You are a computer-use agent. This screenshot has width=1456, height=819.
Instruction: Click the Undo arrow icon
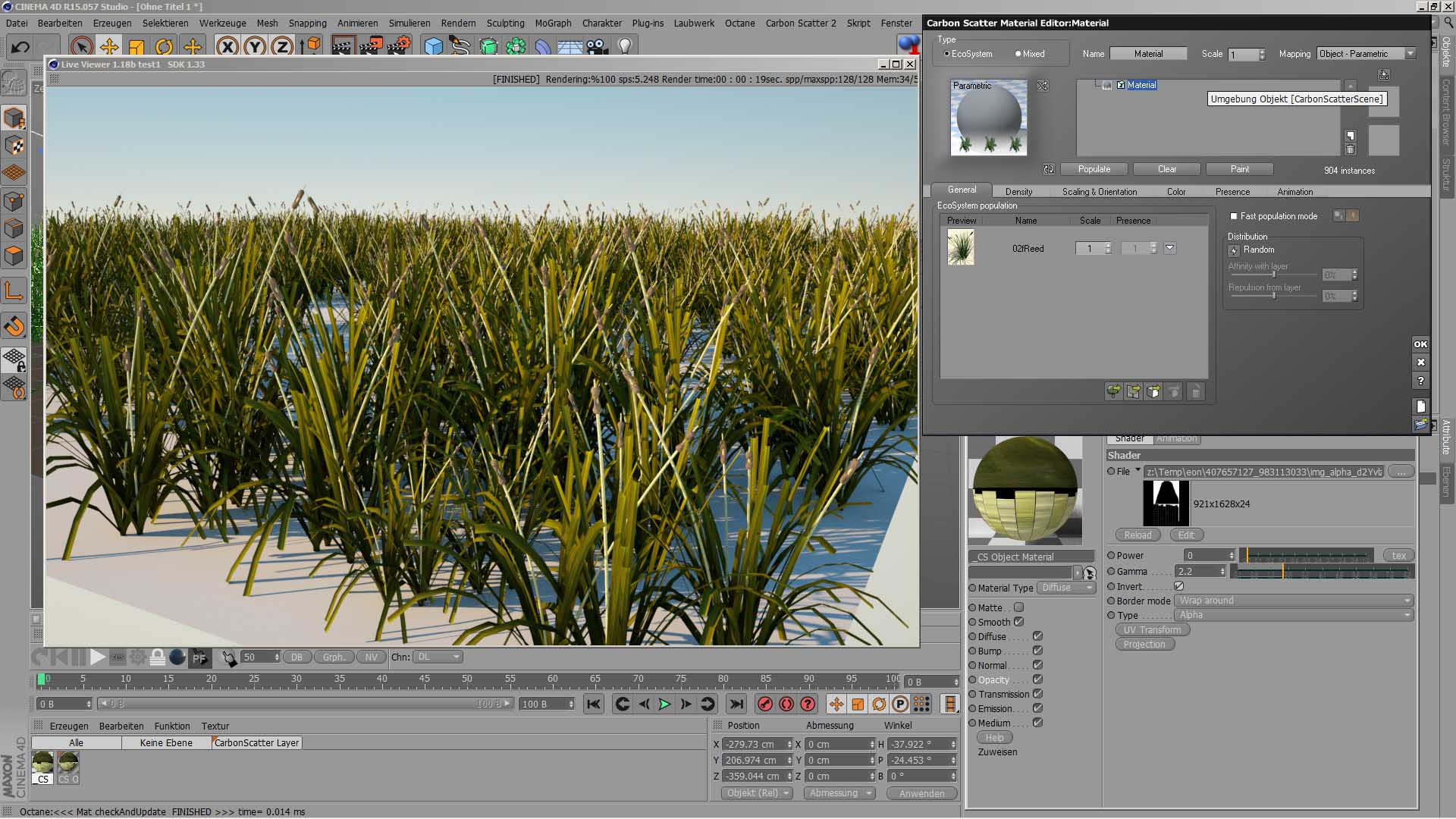click(20, 47)
